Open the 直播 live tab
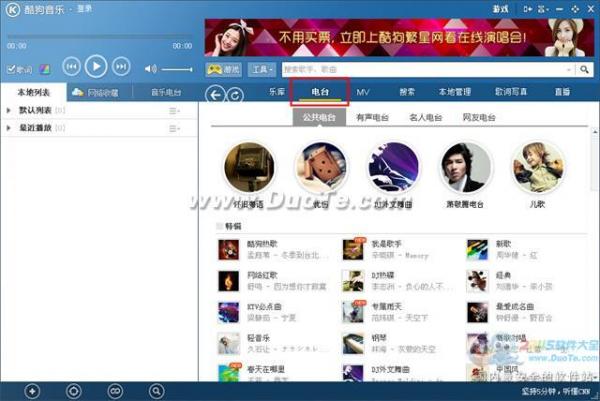The height and width of the screenshot is (401, 600). 562,91
